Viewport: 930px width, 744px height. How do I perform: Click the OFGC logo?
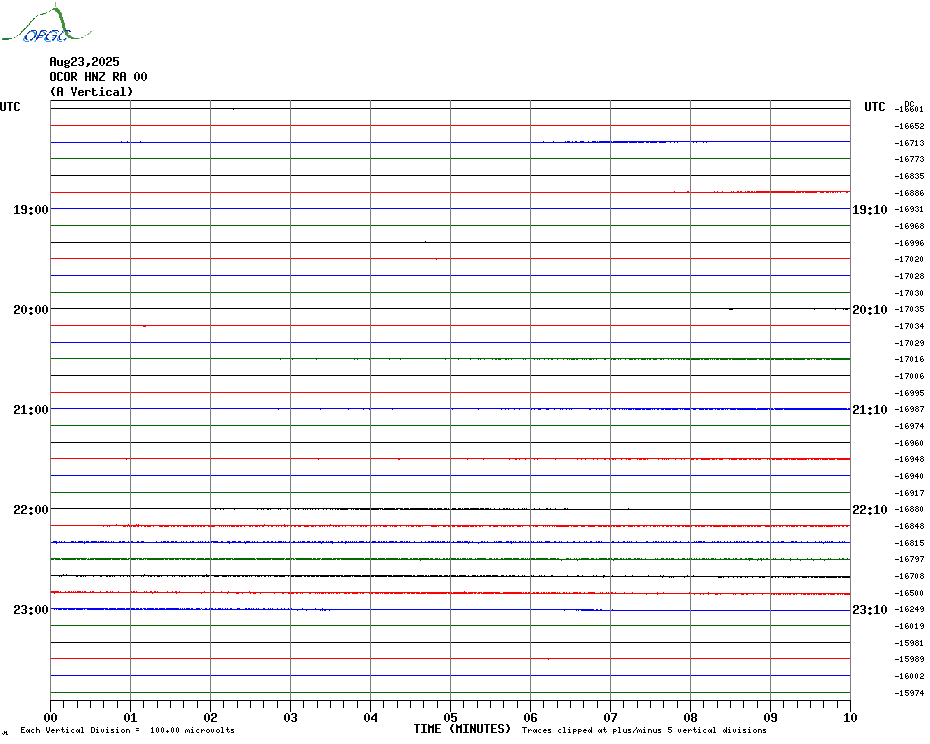[47, 24]
